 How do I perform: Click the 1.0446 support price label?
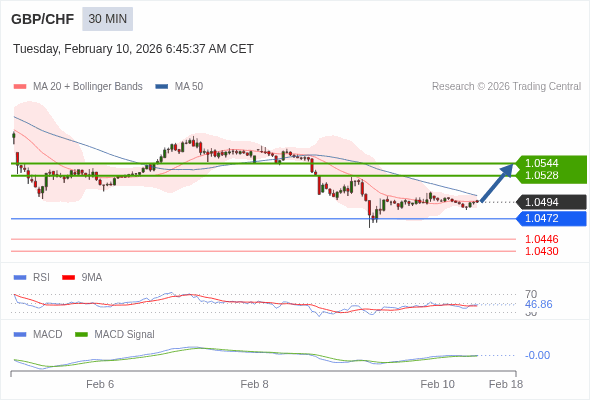(541, 239)
